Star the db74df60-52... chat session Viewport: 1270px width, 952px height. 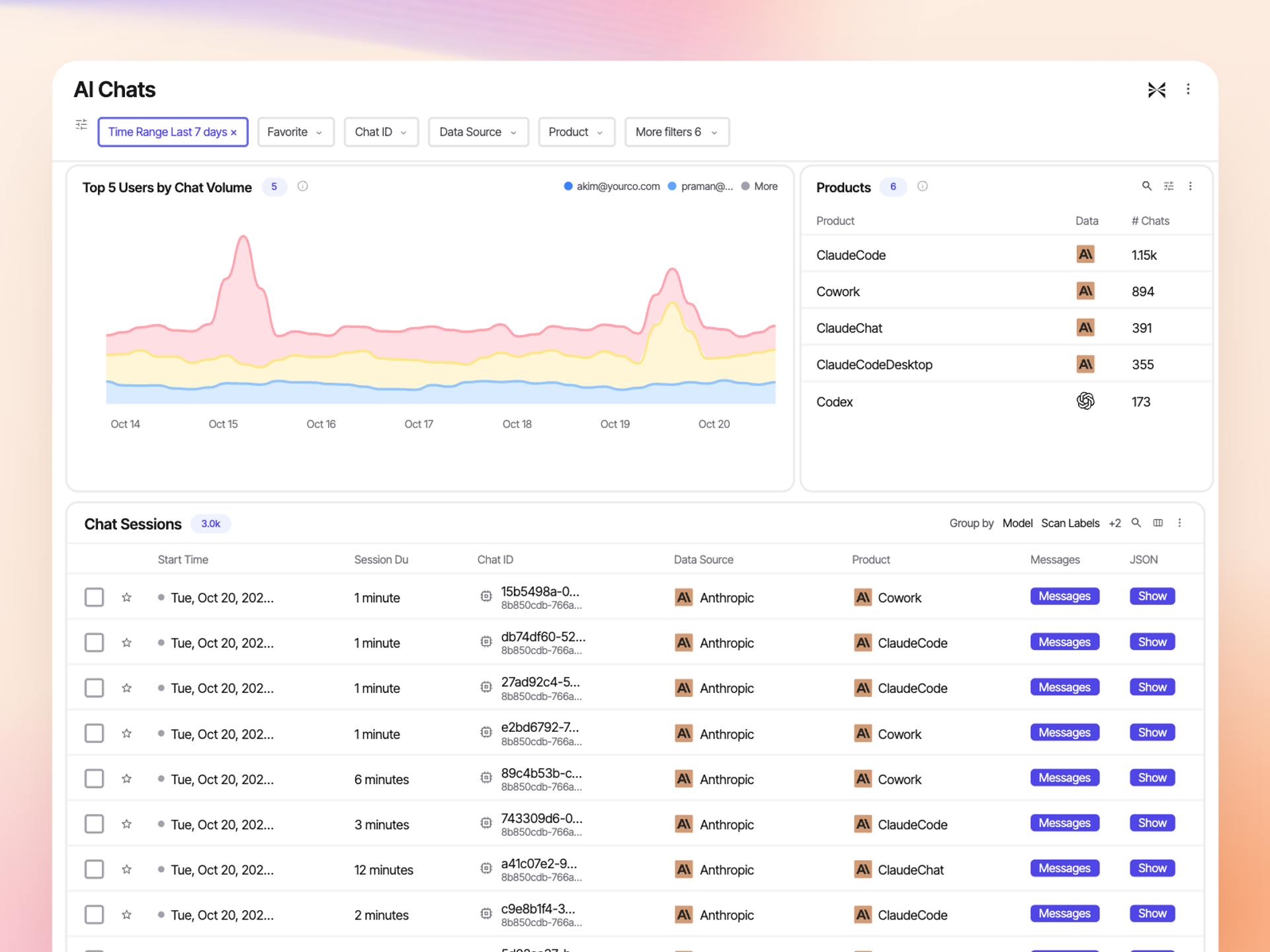pyautogui.click(x=126, y=643)
